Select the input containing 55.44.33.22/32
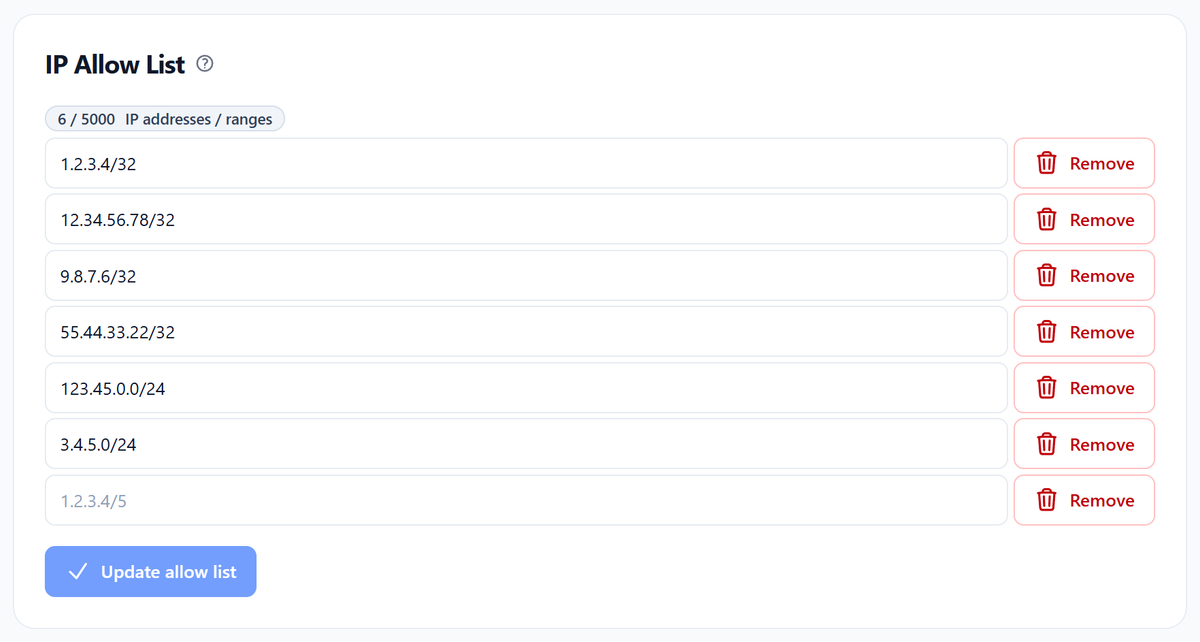Screen dimensions: 1200x642 (525, 331)
